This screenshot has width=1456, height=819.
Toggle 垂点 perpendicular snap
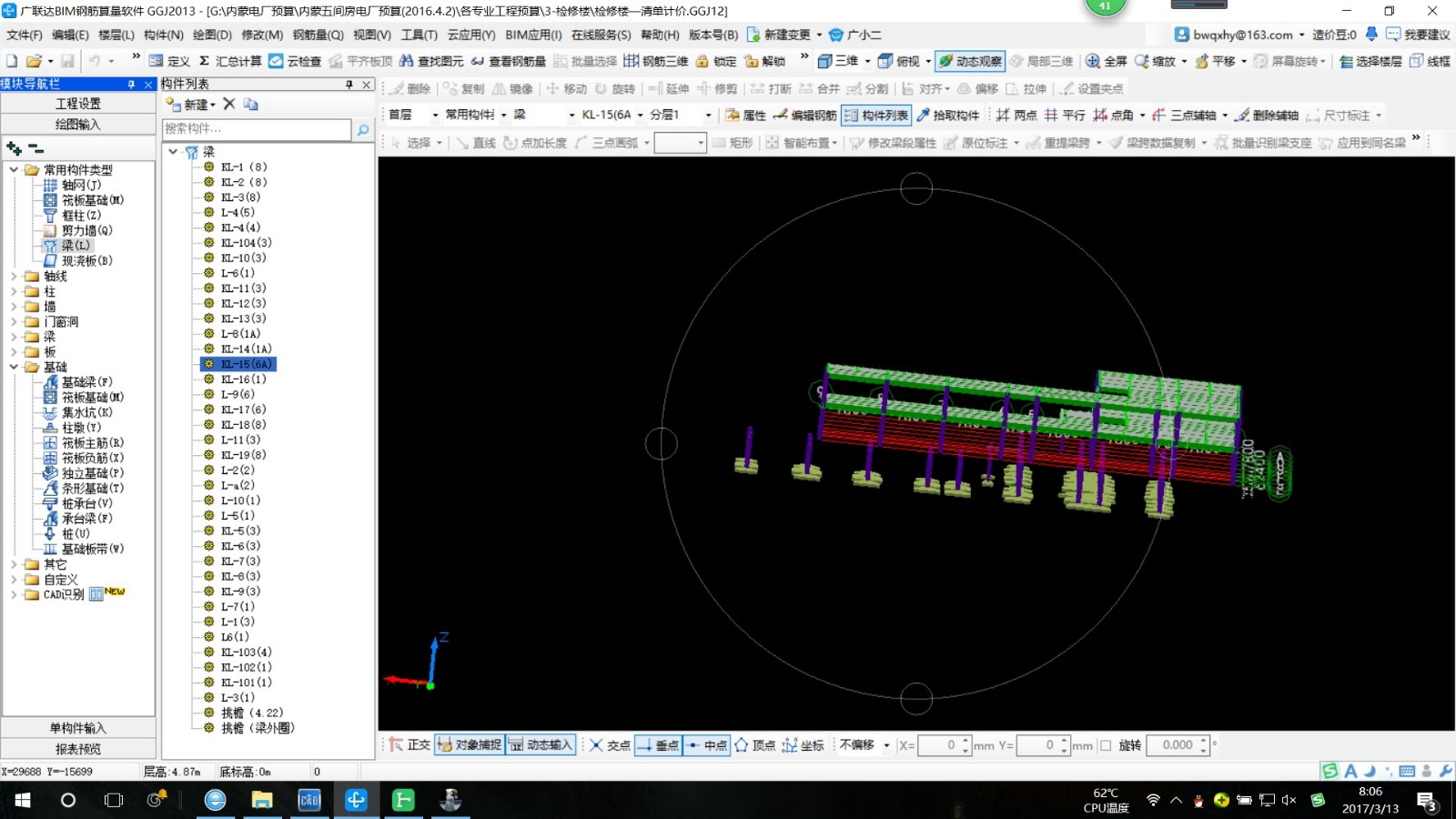pos(658,744)
